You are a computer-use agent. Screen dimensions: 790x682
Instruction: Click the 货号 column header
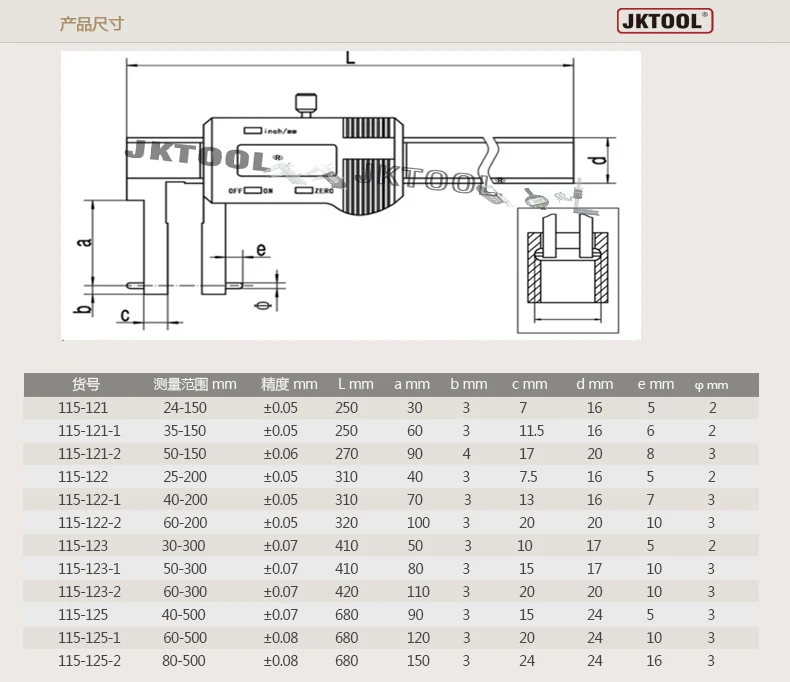point(86,384)
